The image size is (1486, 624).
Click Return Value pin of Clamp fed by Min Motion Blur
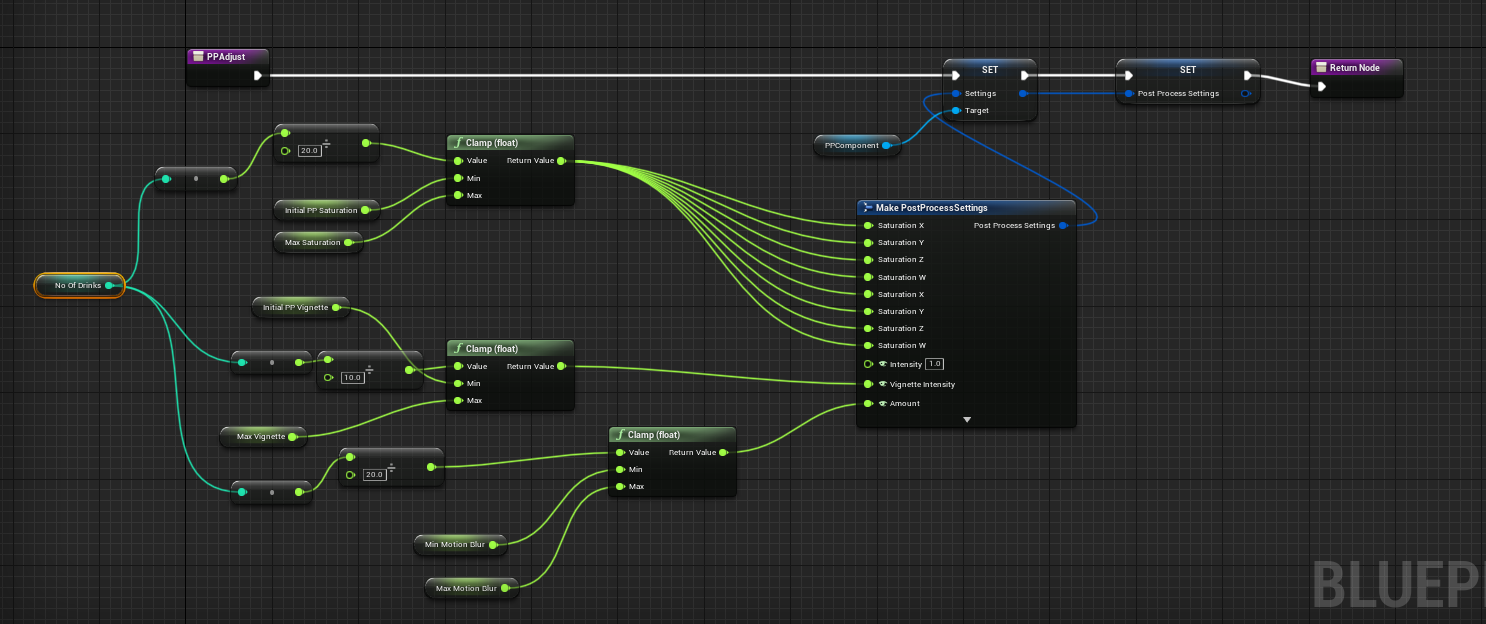[723, 453]
